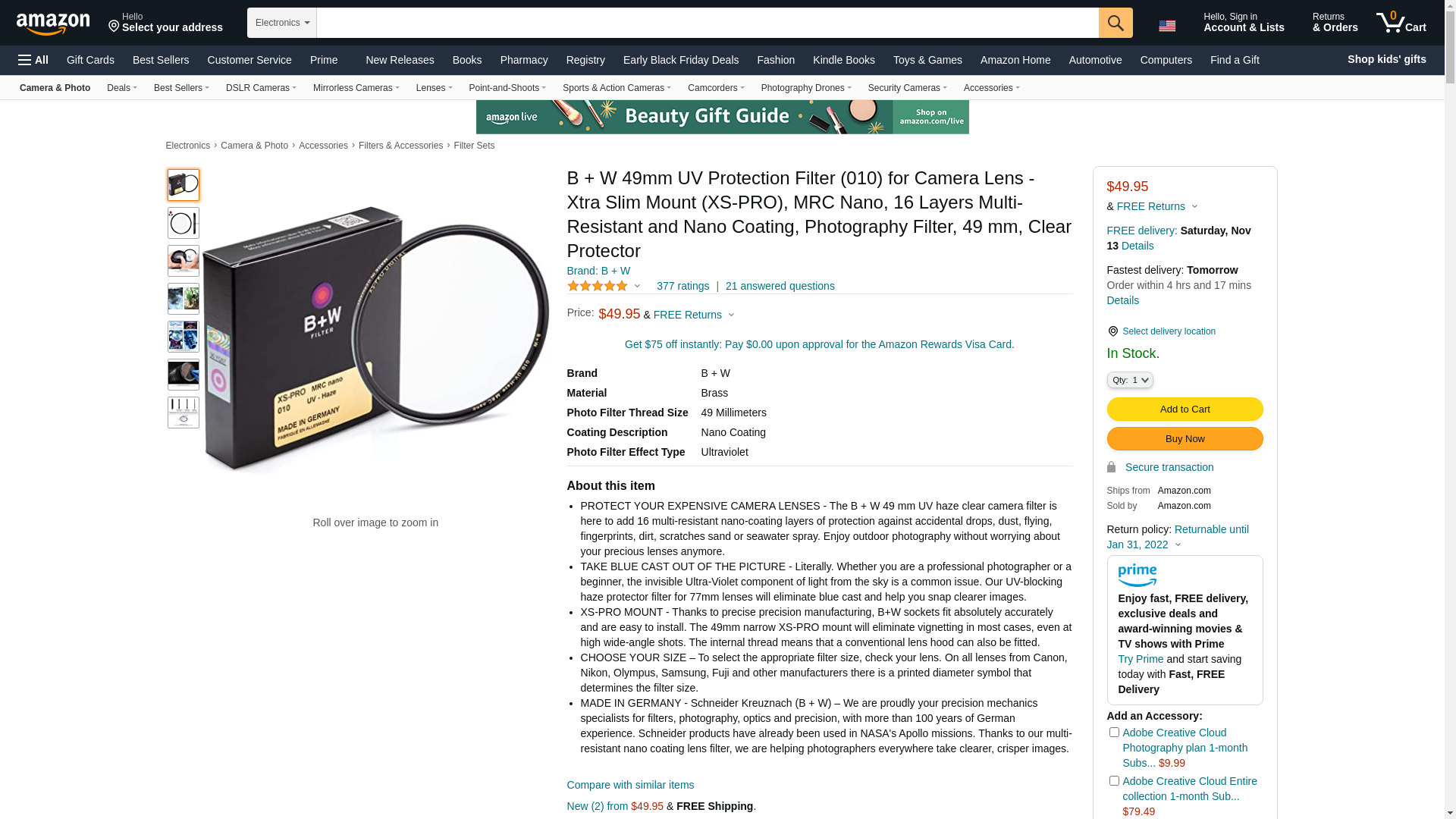Screen dimensions: 1456x819
Task: Check Adobe Creative Cloud Entire collection checkbox
Action: click(1114, 780)
